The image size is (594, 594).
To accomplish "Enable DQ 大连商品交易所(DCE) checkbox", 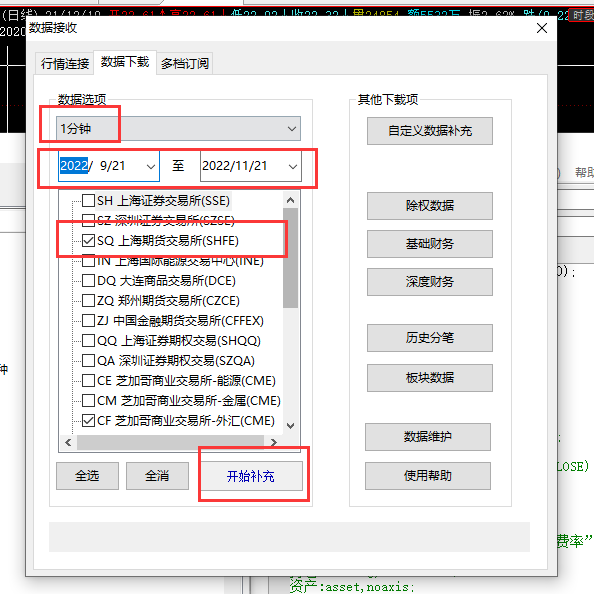I will coord(88,281).
